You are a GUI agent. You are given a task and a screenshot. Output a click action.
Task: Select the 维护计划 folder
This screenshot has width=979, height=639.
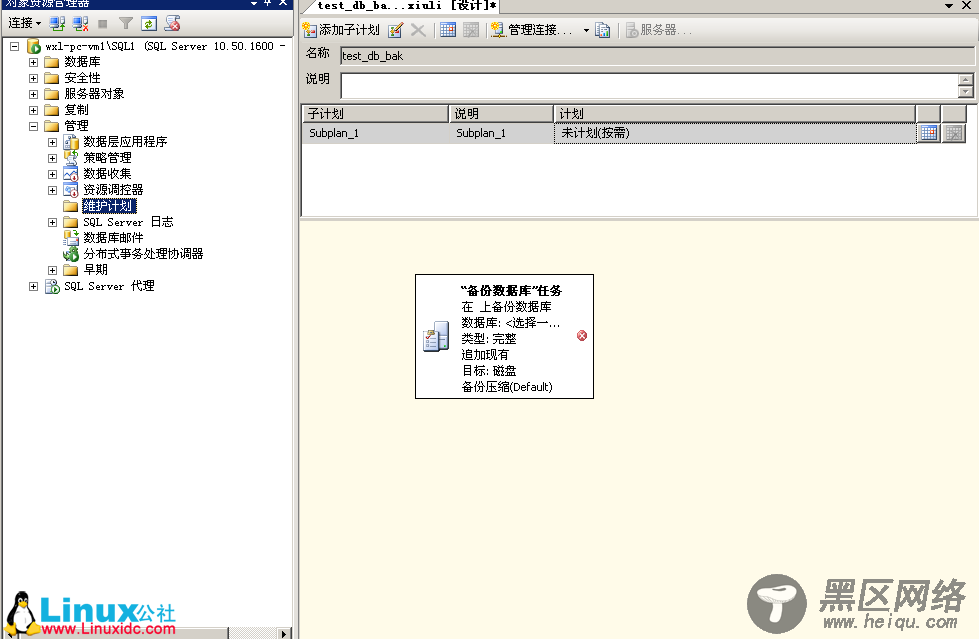[x=109, y=206]
